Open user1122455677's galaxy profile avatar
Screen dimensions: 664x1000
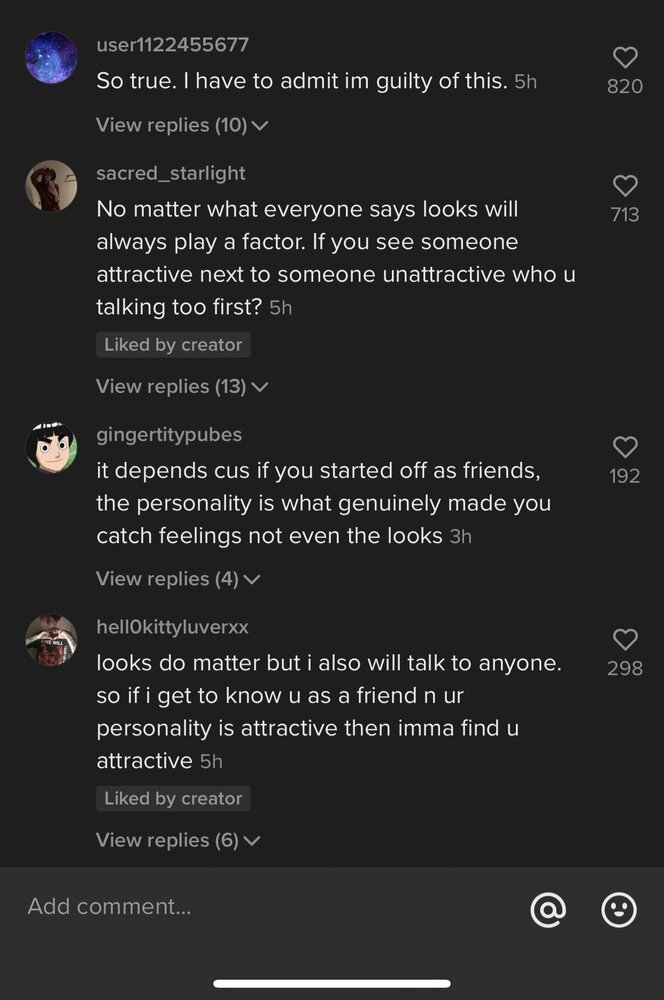(51, 58)
